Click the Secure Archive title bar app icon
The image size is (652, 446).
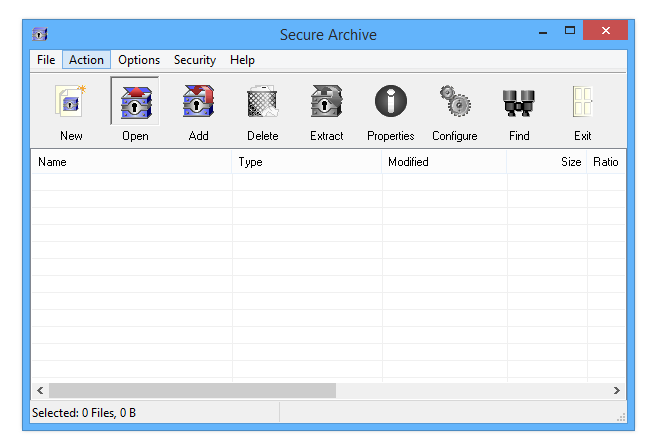[x=40, y=34]
